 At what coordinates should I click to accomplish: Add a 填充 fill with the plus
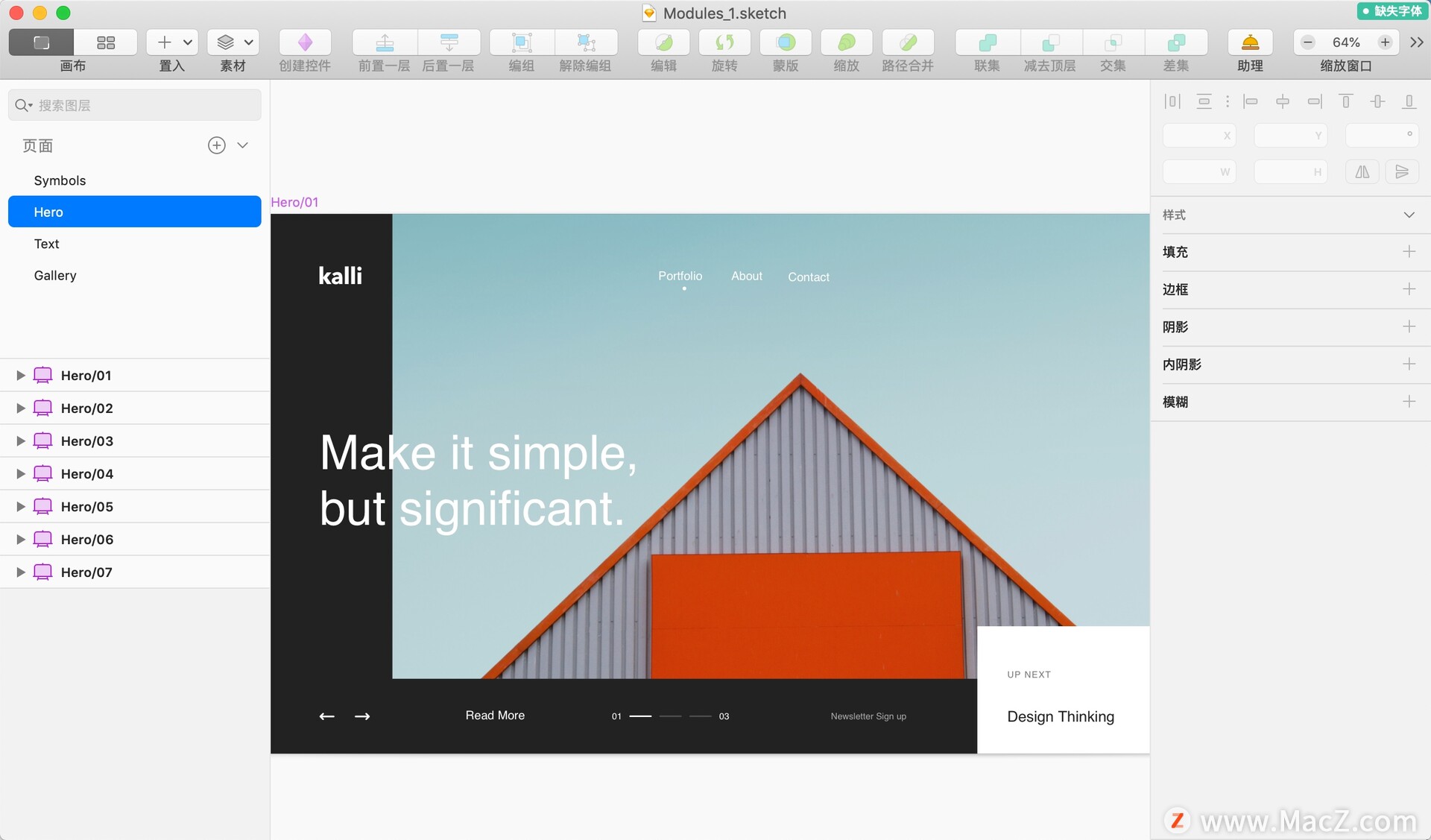(x=1409, y=252)
